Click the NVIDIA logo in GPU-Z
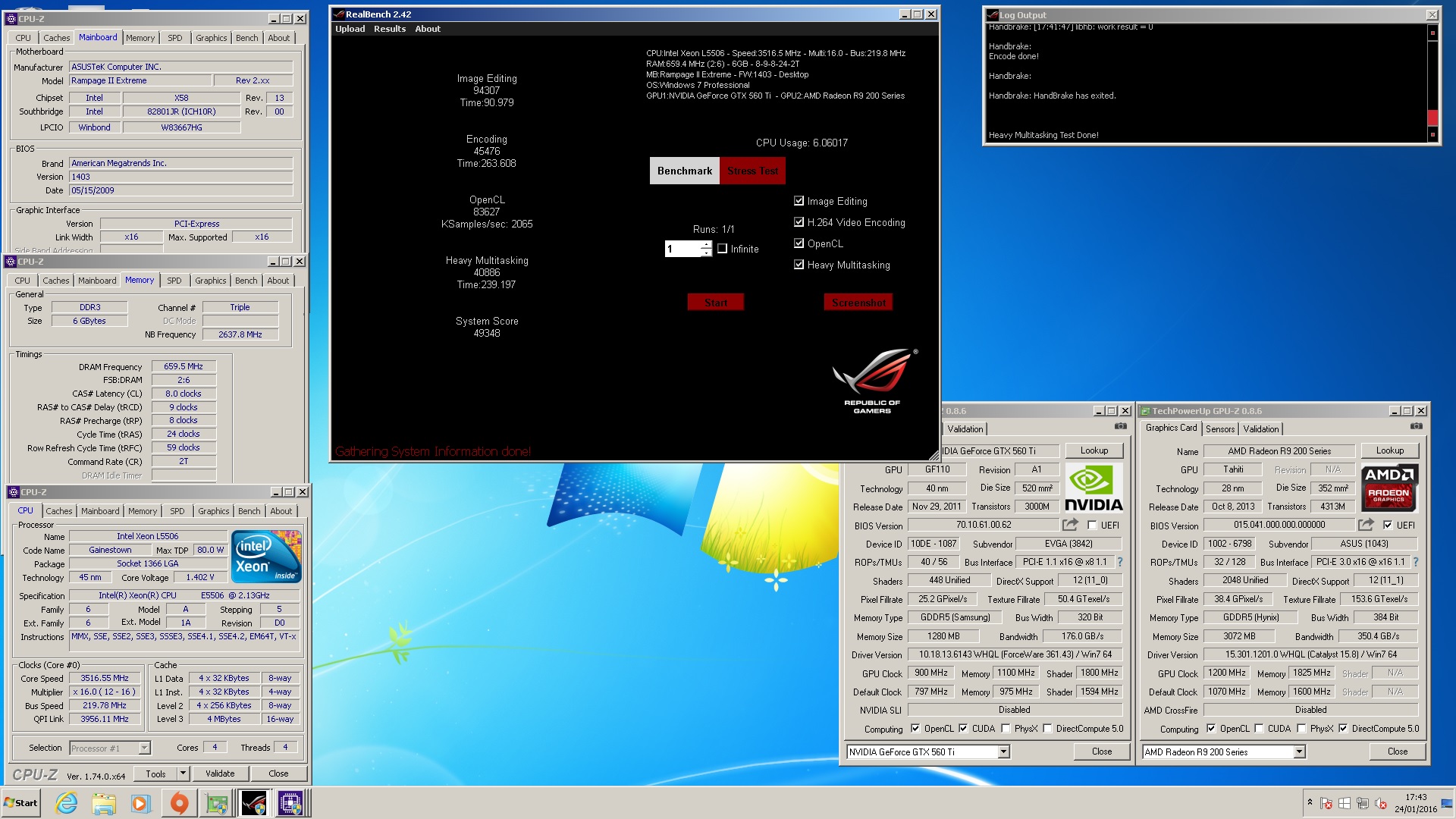1456x819 pixels. coord(1093,489)
